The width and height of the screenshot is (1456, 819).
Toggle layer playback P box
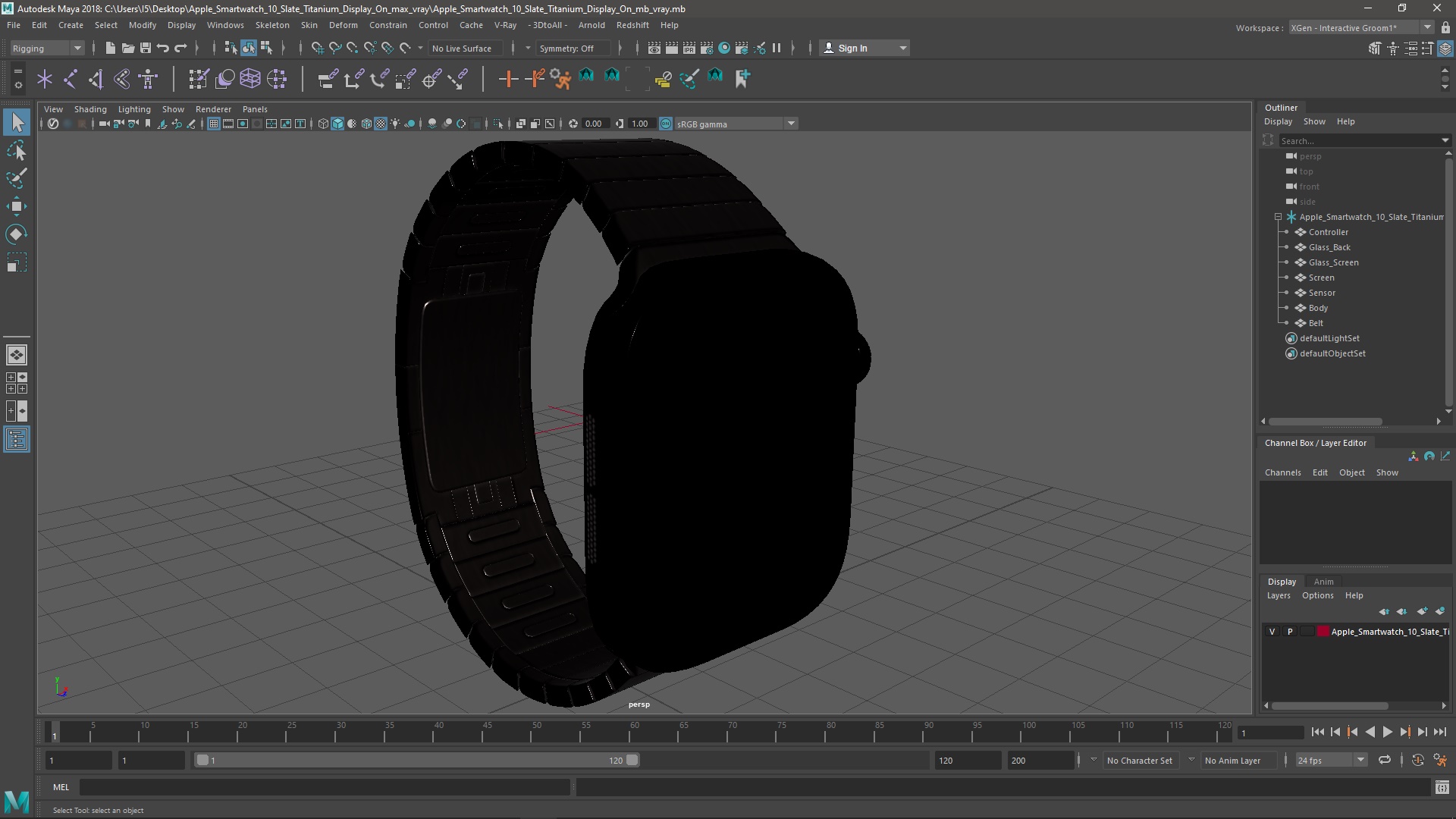1289,632
